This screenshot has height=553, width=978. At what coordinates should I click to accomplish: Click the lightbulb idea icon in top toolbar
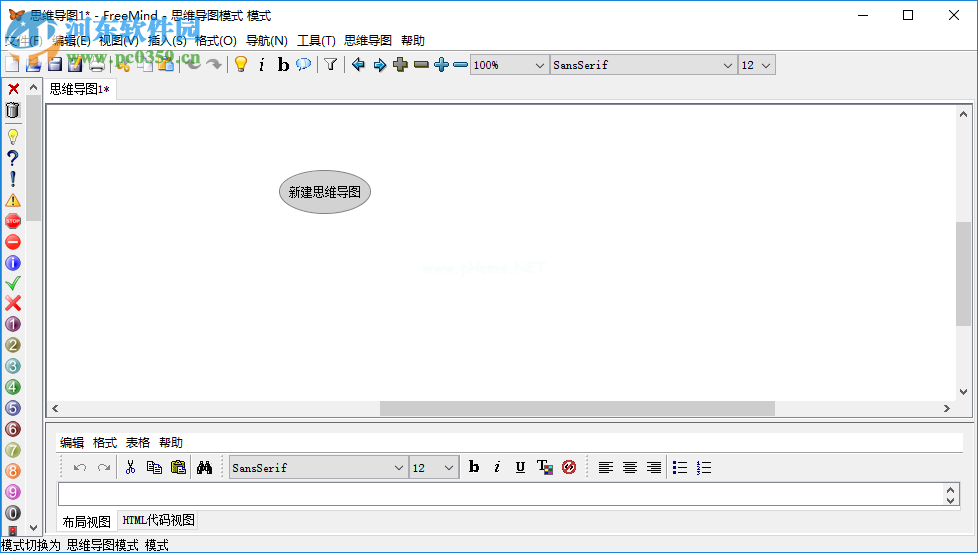coord(241,64)
